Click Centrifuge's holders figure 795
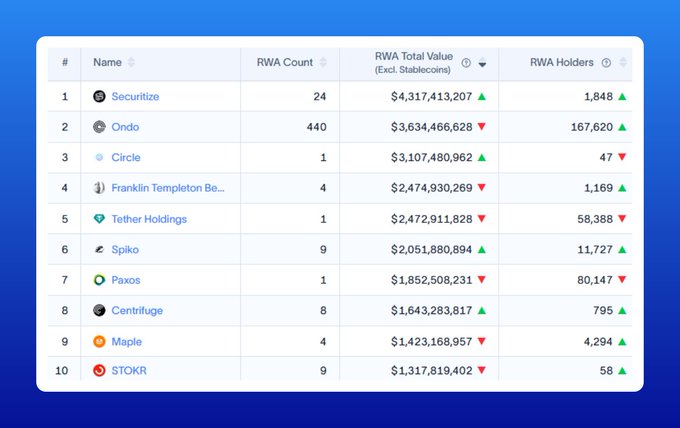Image resolution: width=680 pixels, height=428 pixels. pyautogui.click(x=603, y=310)
